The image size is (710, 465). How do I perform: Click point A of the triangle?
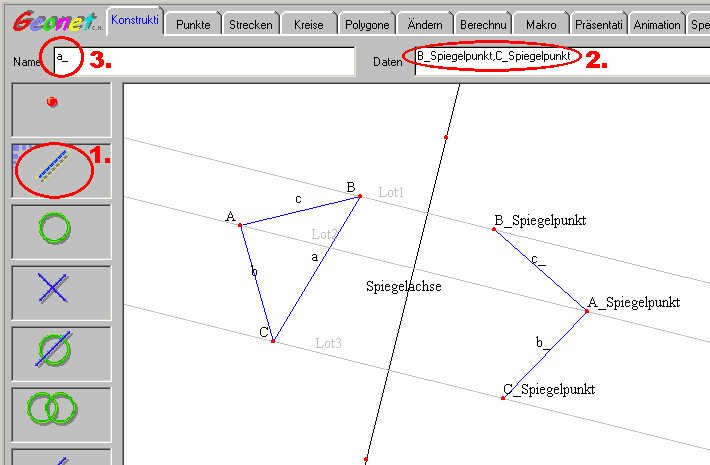[240, 225]
